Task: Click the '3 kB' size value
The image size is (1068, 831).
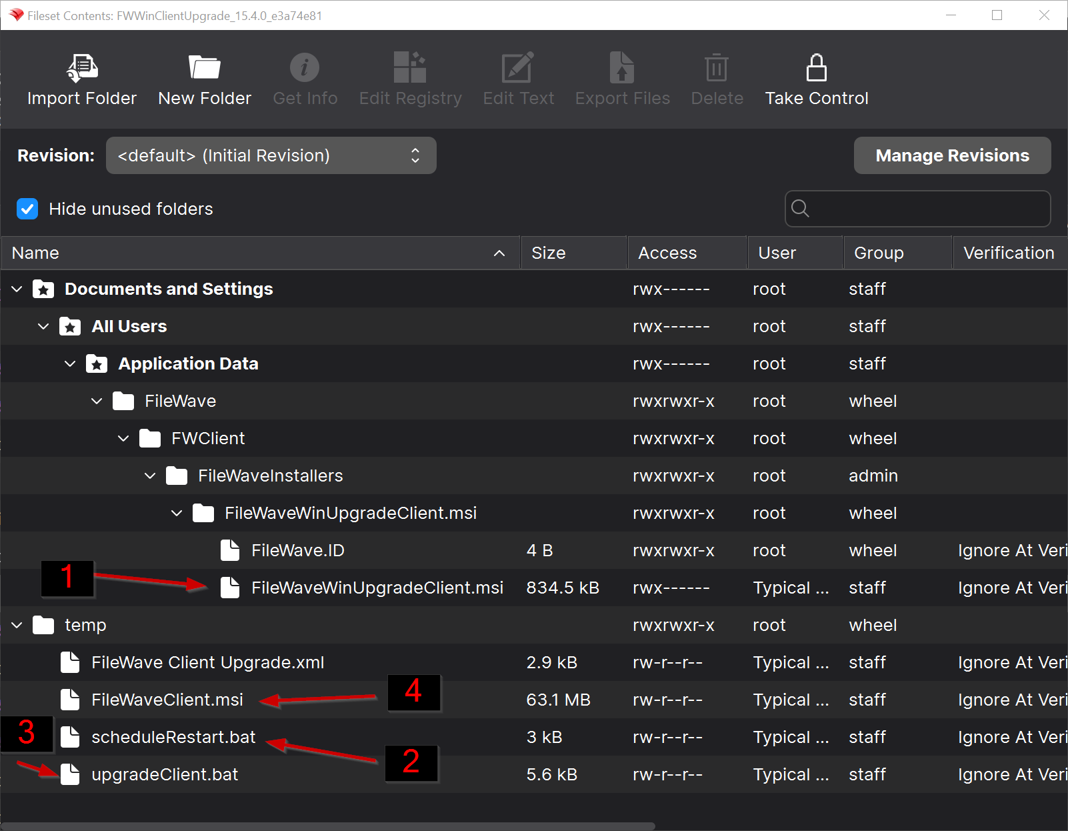Action: coord(544,737)
